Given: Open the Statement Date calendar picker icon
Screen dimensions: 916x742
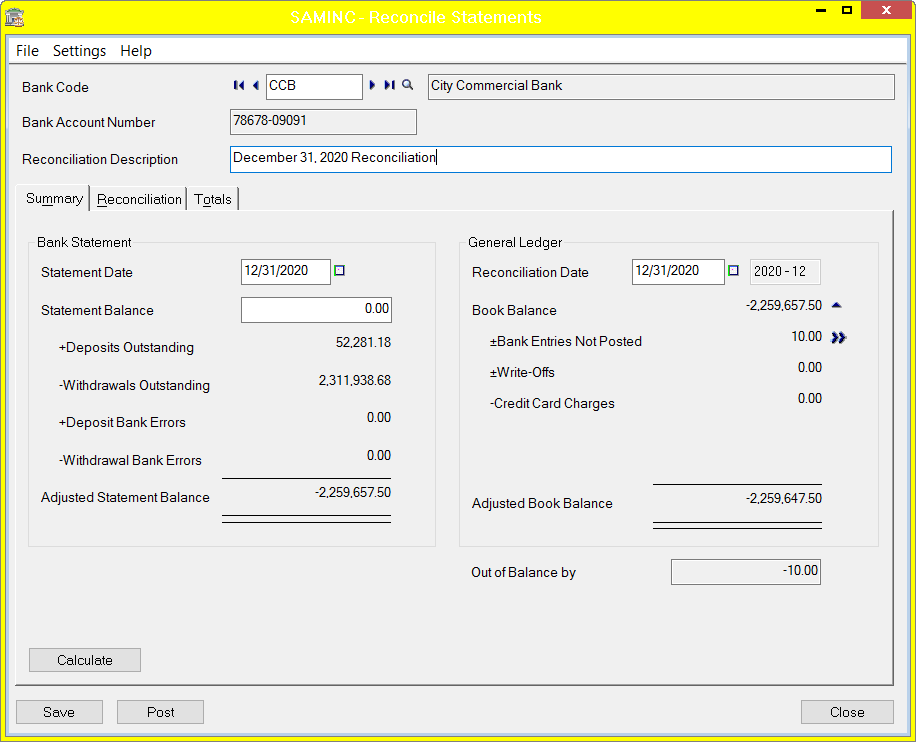Looking at the screenshot, I should (x=340, y=271).
